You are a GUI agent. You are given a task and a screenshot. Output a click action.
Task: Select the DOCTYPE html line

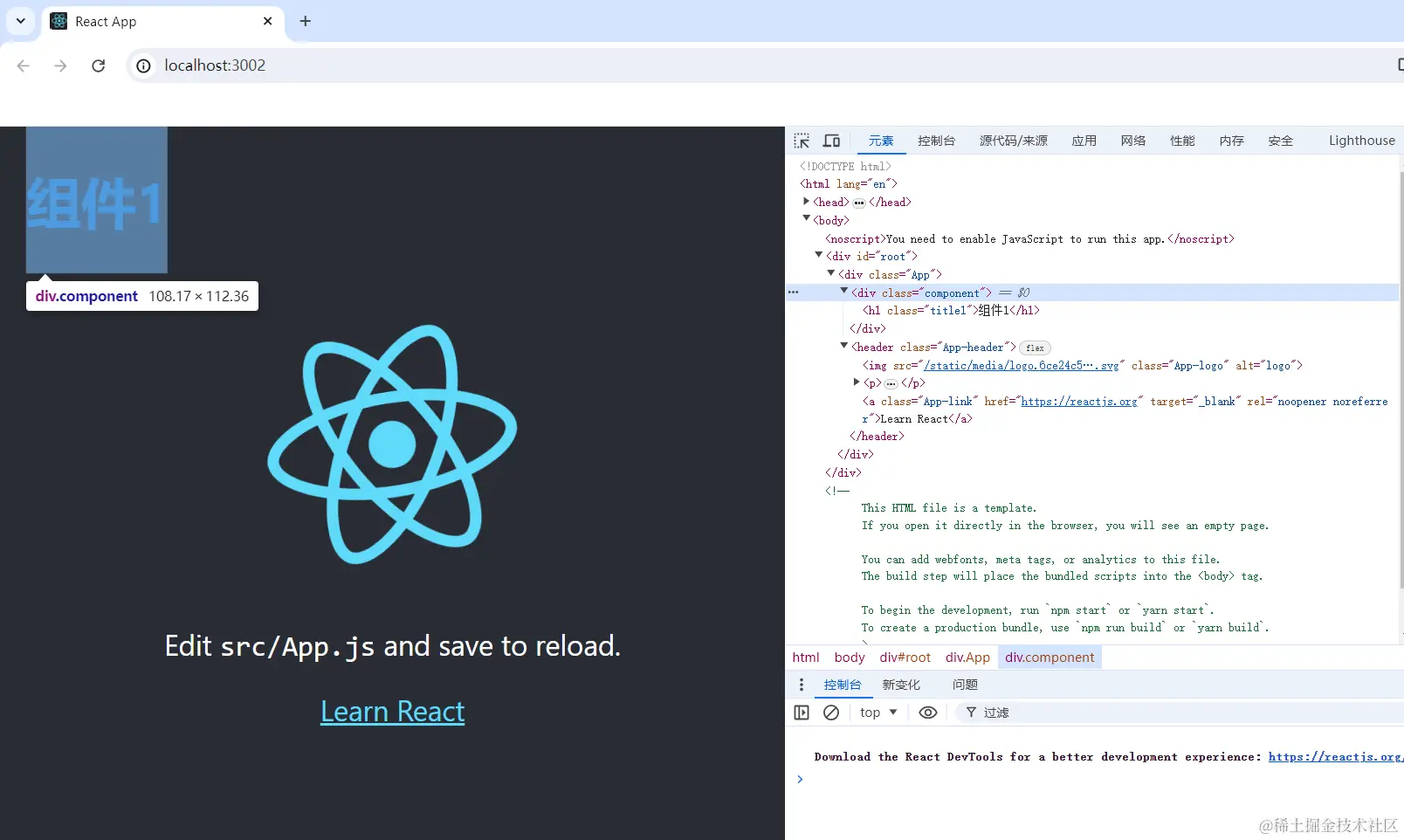click(x=845, y=166)
